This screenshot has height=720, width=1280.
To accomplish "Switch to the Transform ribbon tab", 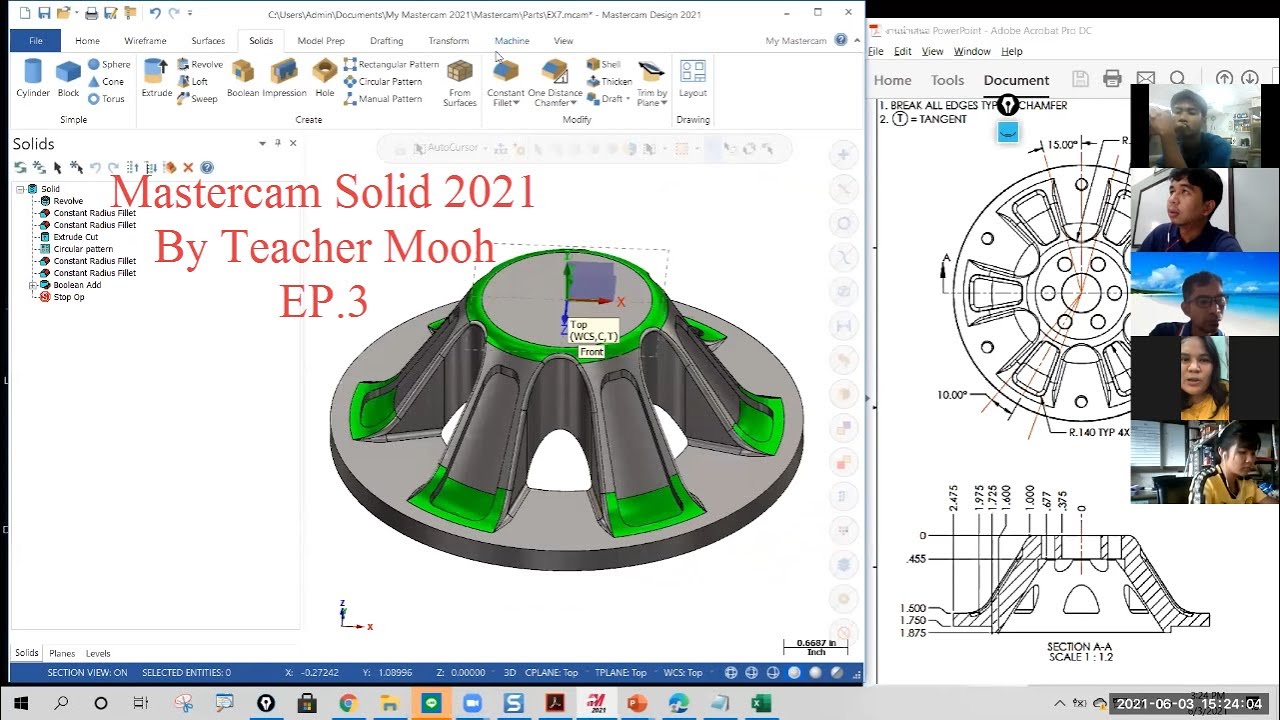I will (448, 41).
